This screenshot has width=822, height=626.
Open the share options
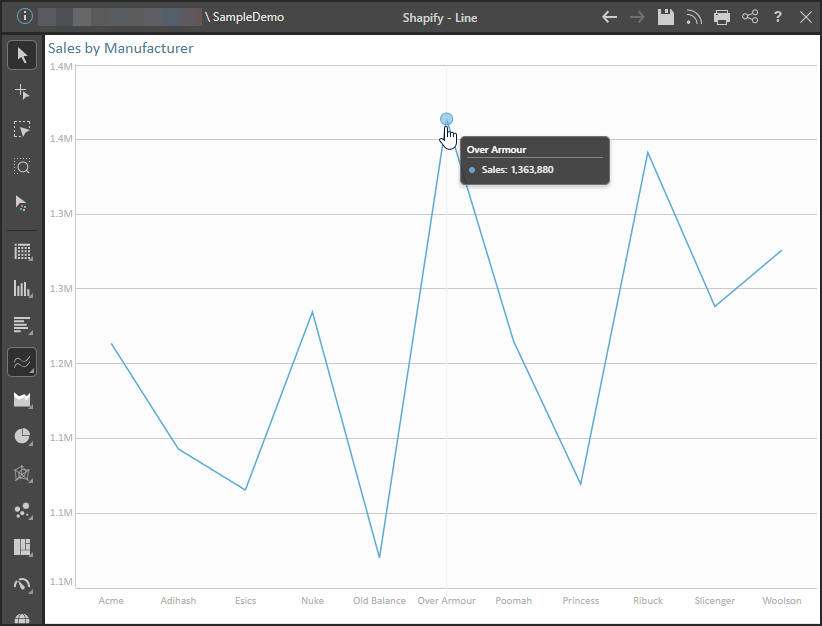tap(750, 17)
